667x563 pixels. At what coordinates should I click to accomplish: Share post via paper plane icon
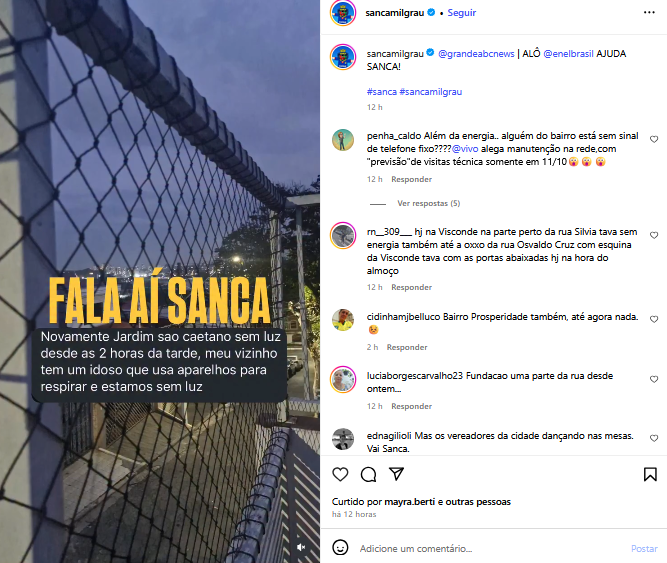tap(396, 474)
